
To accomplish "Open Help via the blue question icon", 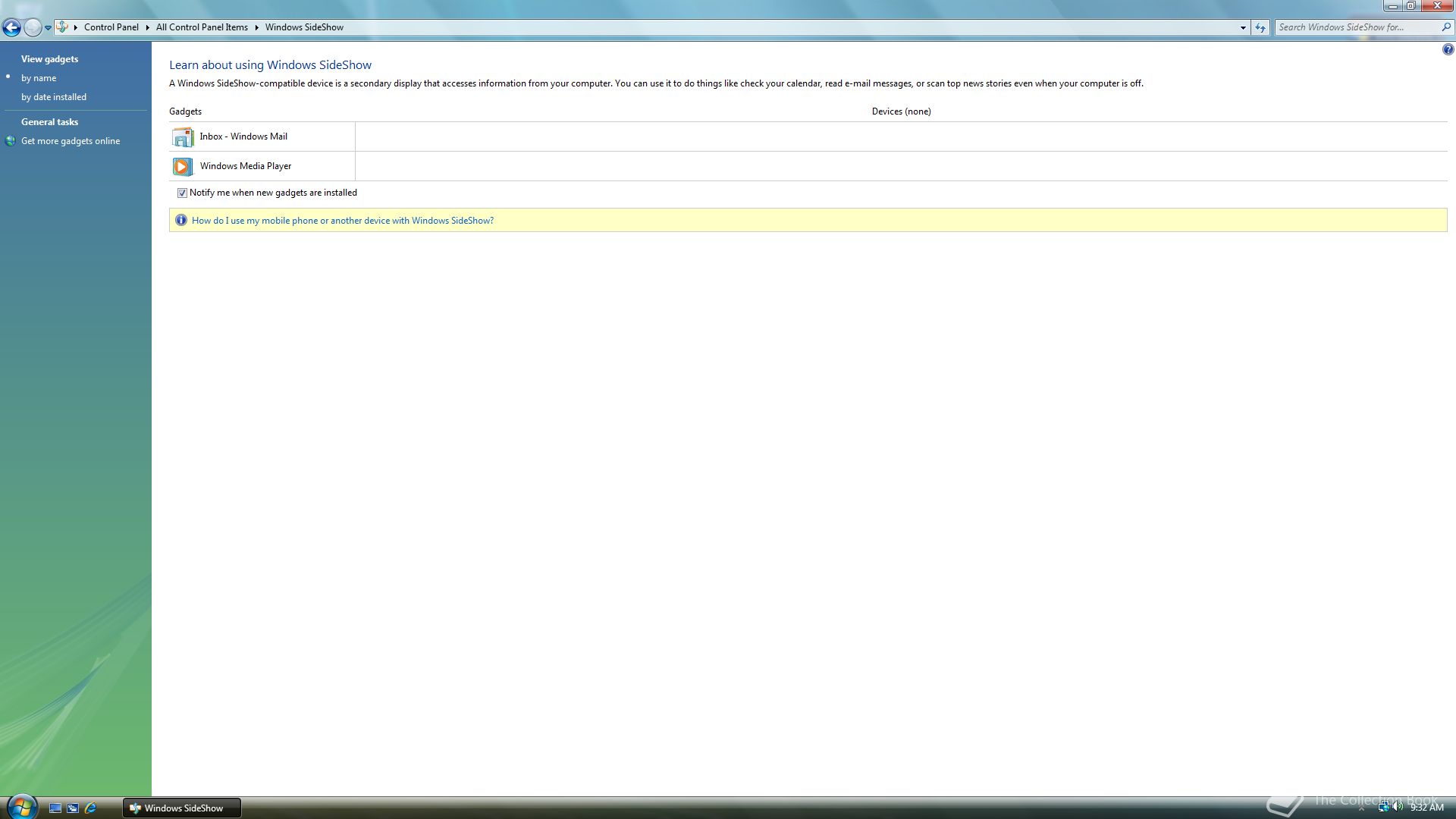I will tap(1448, 50).
